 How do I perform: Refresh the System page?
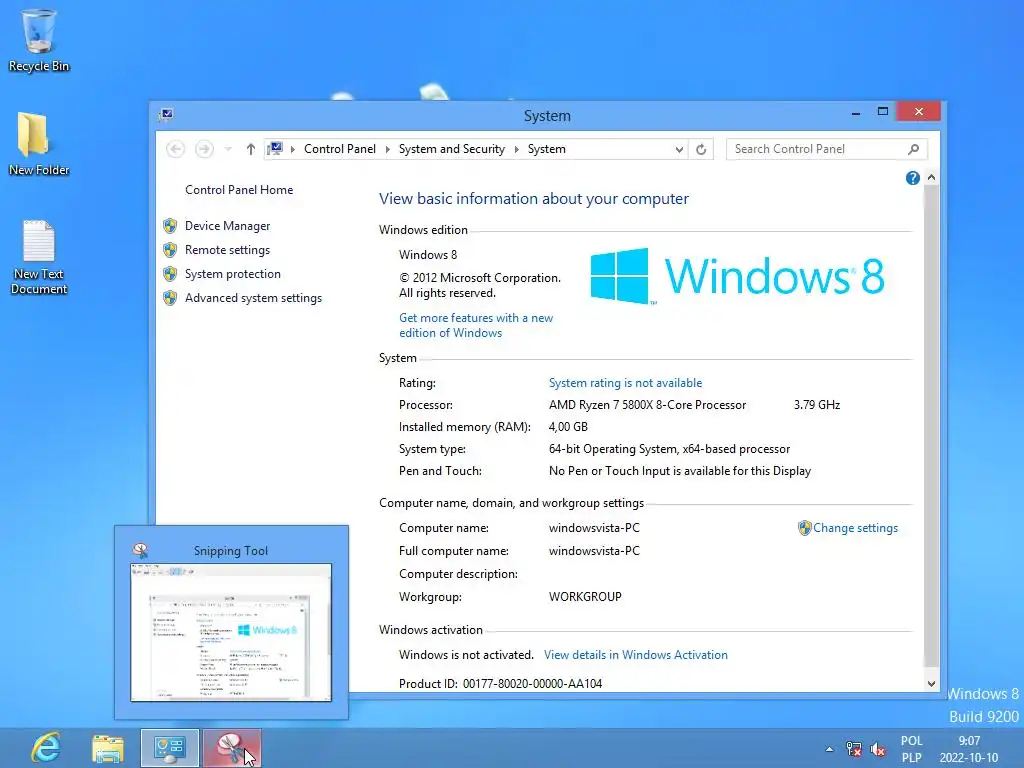point(701,150)
